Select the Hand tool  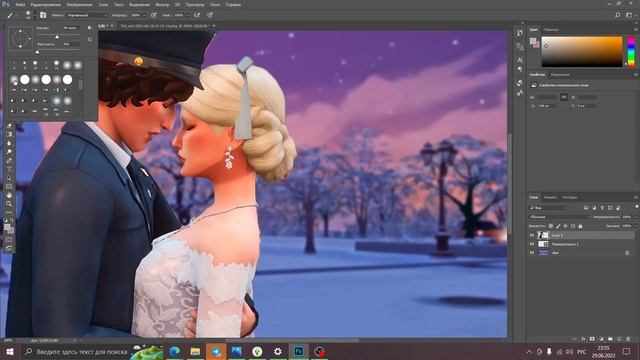coord(9,195)
